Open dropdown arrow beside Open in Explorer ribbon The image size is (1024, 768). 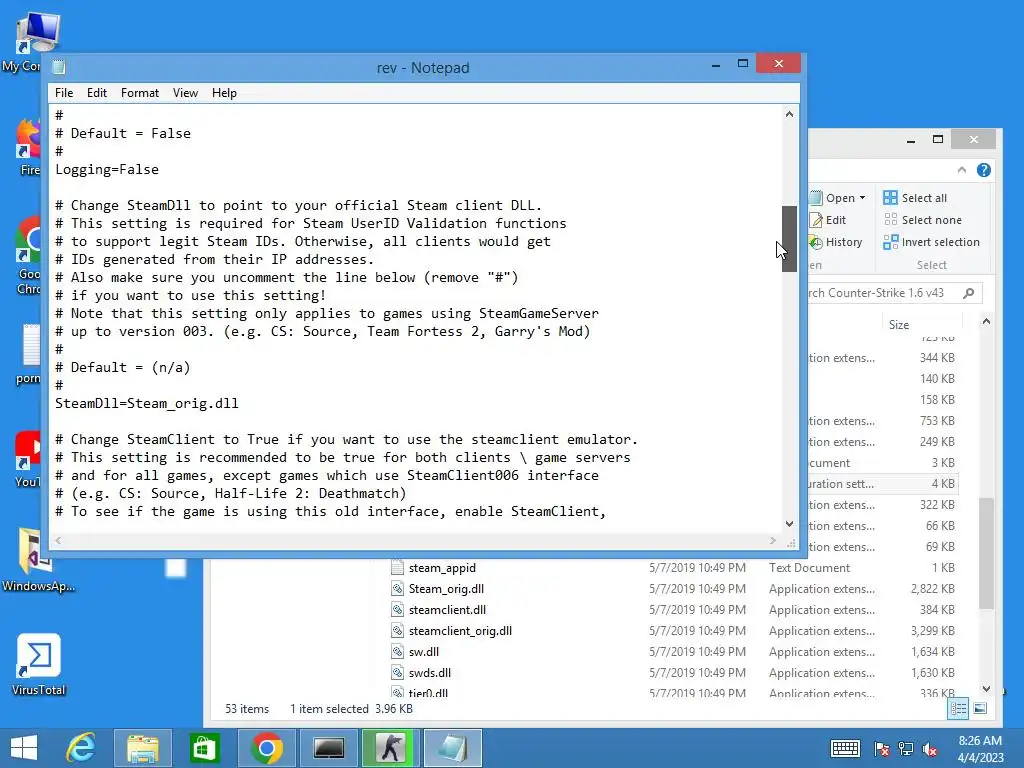click(x=863, y=198)
